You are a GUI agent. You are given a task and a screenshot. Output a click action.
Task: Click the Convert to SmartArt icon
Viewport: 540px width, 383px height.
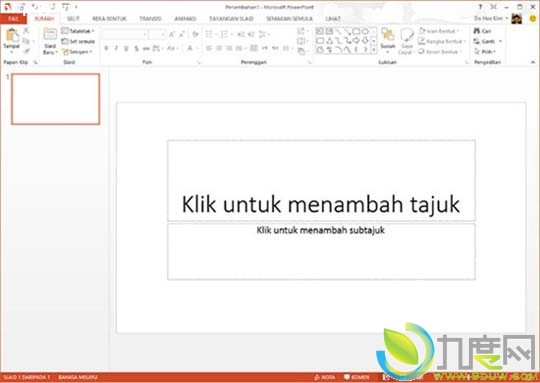click(x=301, y=52)
